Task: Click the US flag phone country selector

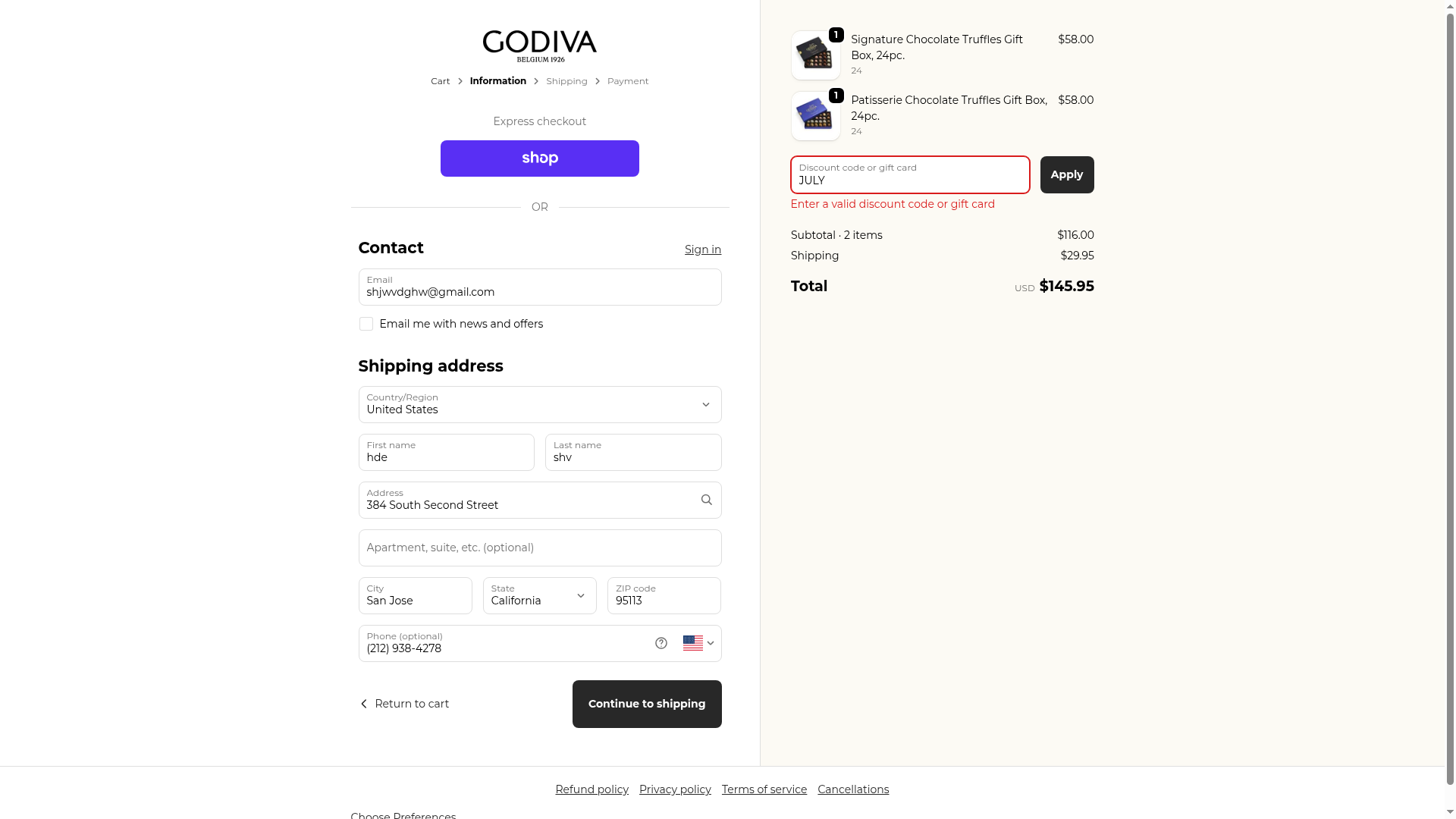Action: pos(698,643)
